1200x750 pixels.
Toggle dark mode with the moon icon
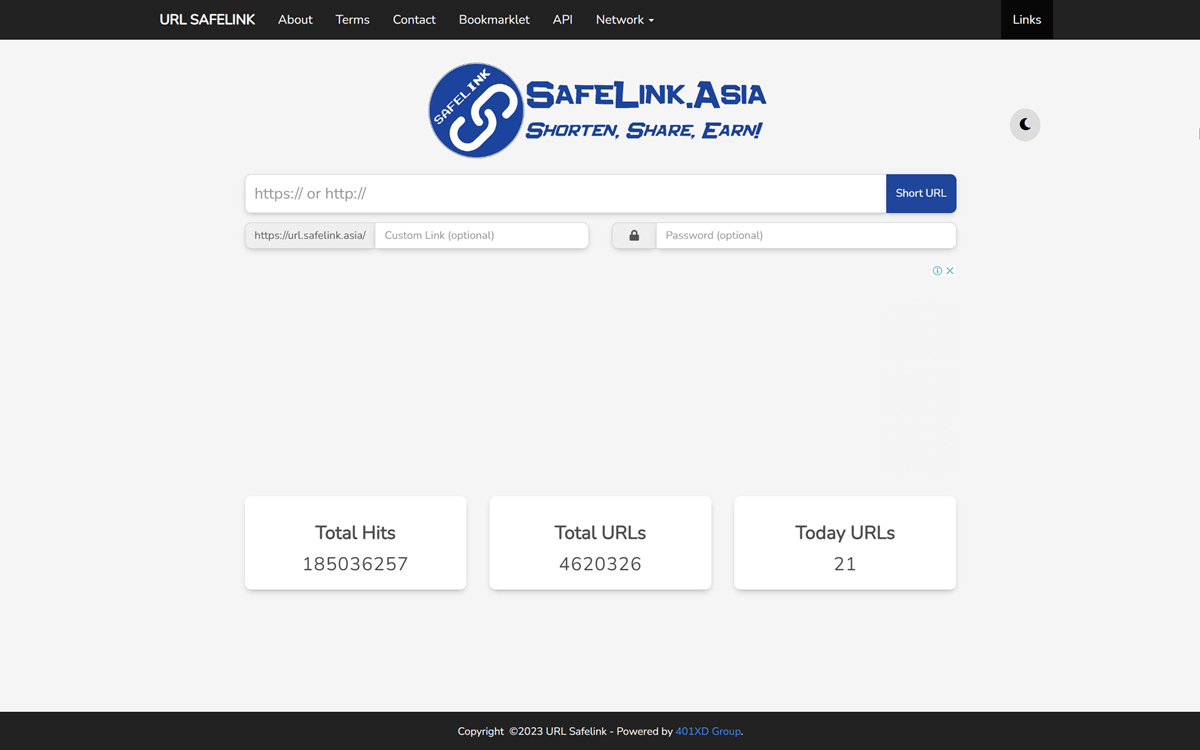tap(1025, 125)
